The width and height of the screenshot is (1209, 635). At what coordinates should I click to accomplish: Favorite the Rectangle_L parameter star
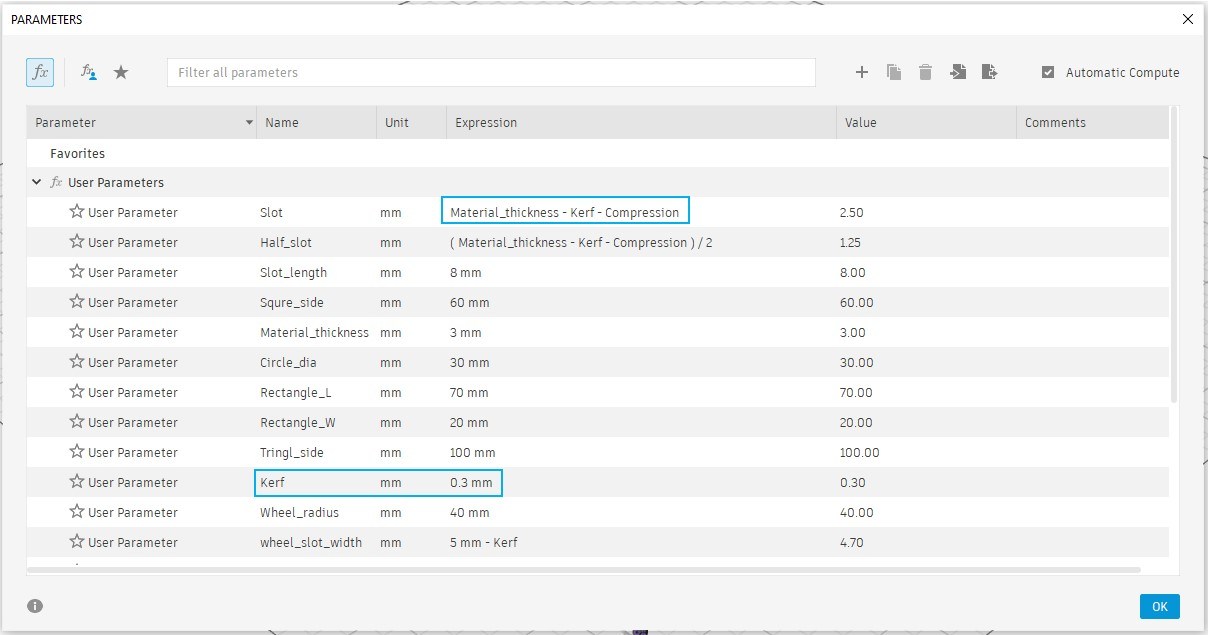coord(77,392)
